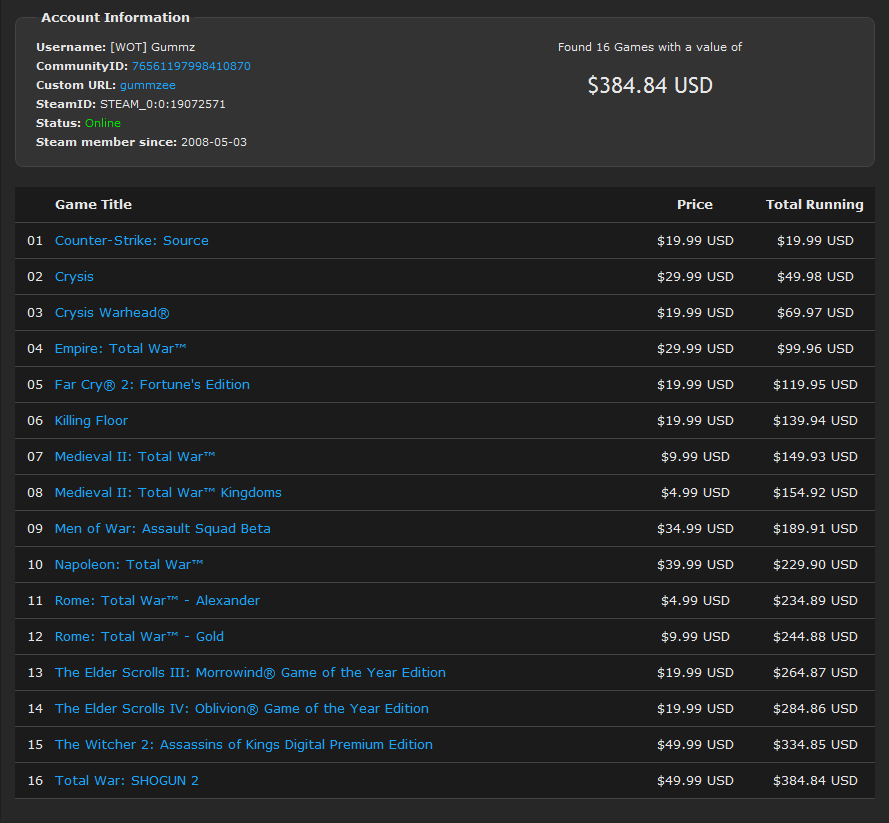Click the Crysis game link
The width and height of the screenshot is (889, 823).
click(x=74, y=276)
